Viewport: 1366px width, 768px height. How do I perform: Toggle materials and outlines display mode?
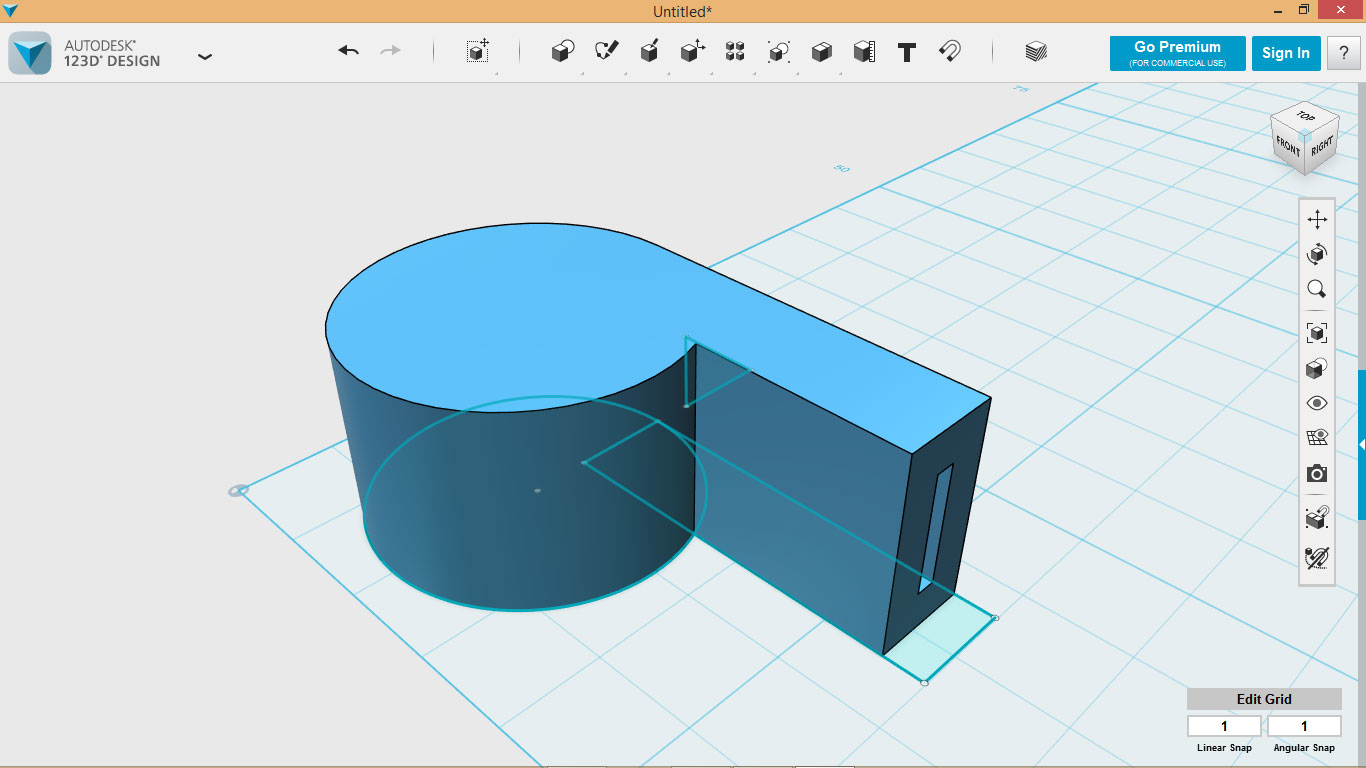click(1317, 368)
